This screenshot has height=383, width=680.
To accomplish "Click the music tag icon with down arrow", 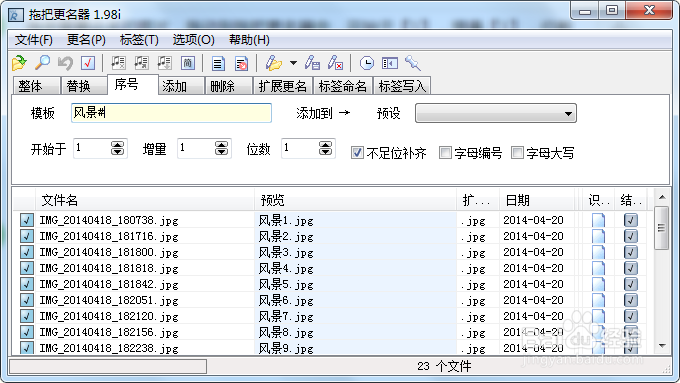I will tap(164, 63).
